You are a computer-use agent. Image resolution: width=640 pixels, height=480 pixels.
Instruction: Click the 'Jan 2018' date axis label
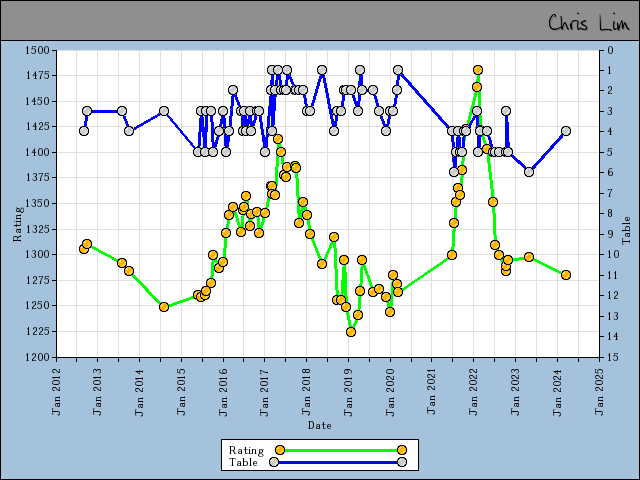pos(306,392)
